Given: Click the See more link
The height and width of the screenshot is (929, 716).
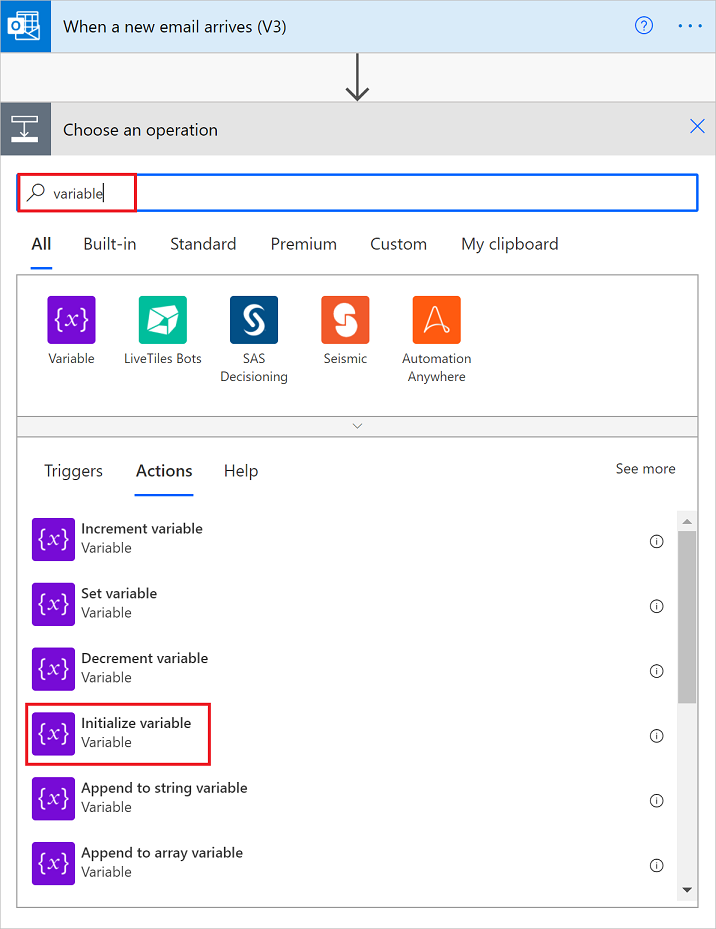Looking at the screenshot, I should tap(645, 468).
